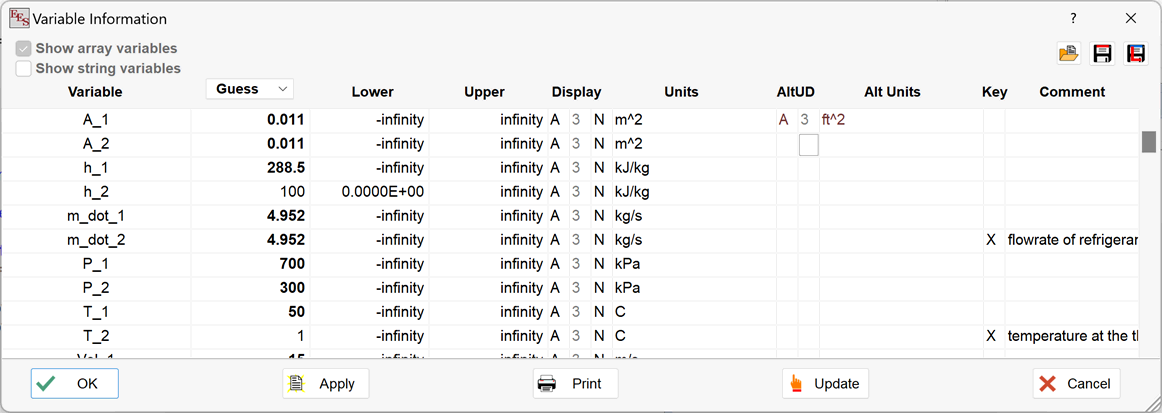Open the Guess column dropdown
1162x413 pixels.
[x=249, y=89]
